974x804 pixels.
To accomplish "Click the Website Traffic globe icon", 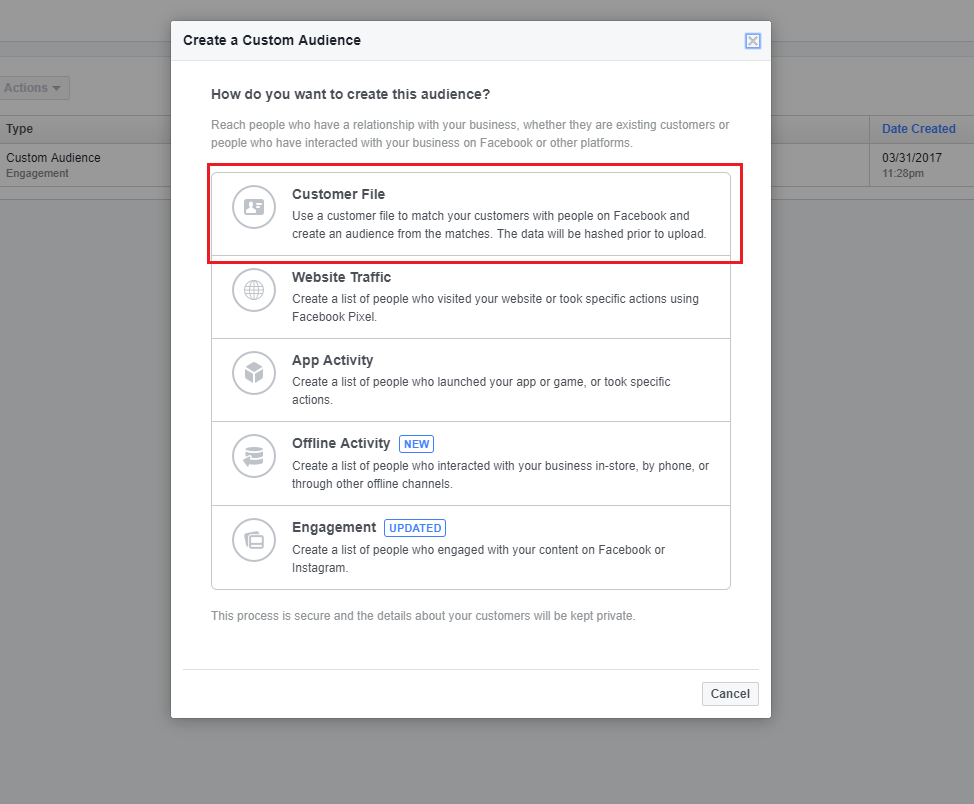I will (x=254, y=290).
